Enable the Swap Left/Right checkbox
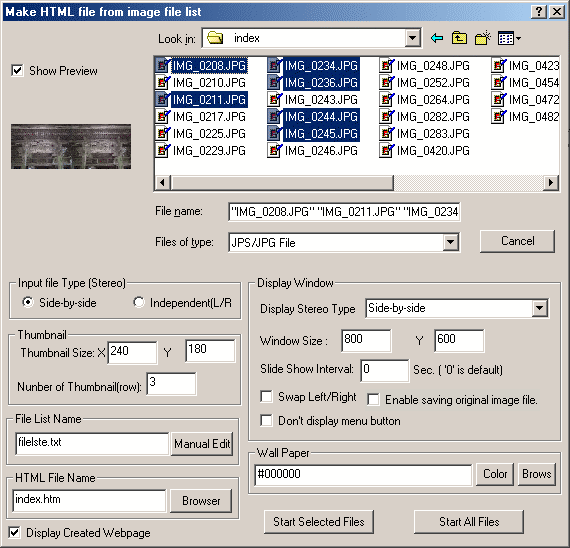Viewport: 570px width, 548px height. tap(266, 396)
